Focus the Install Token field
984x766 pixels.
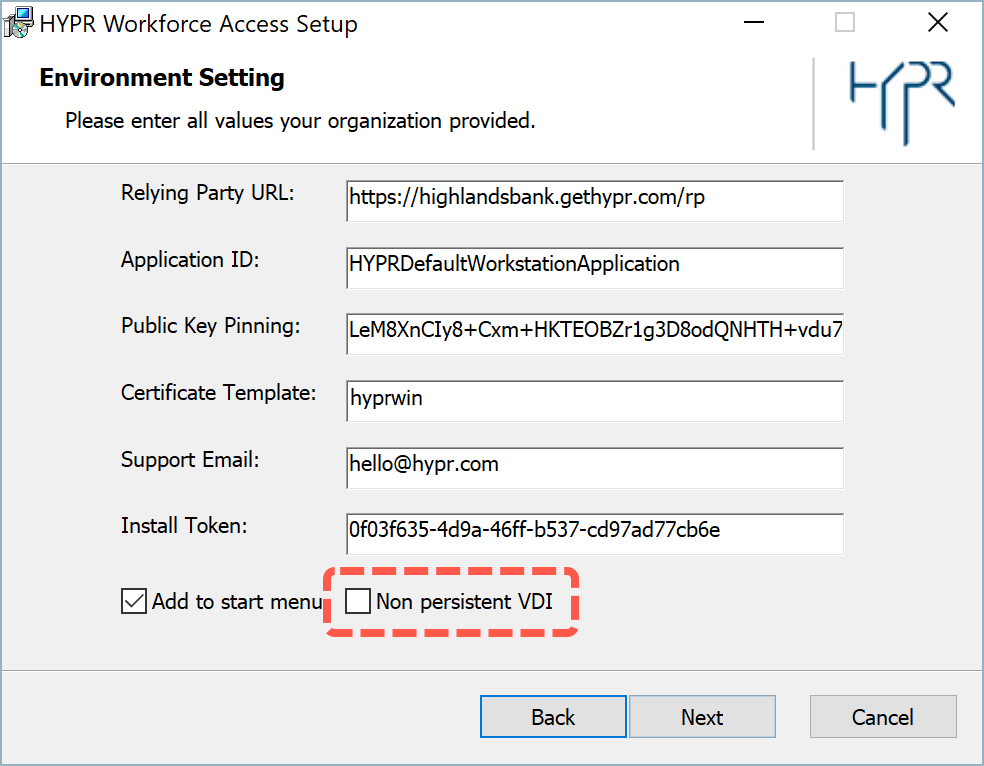tap(594, 534)
